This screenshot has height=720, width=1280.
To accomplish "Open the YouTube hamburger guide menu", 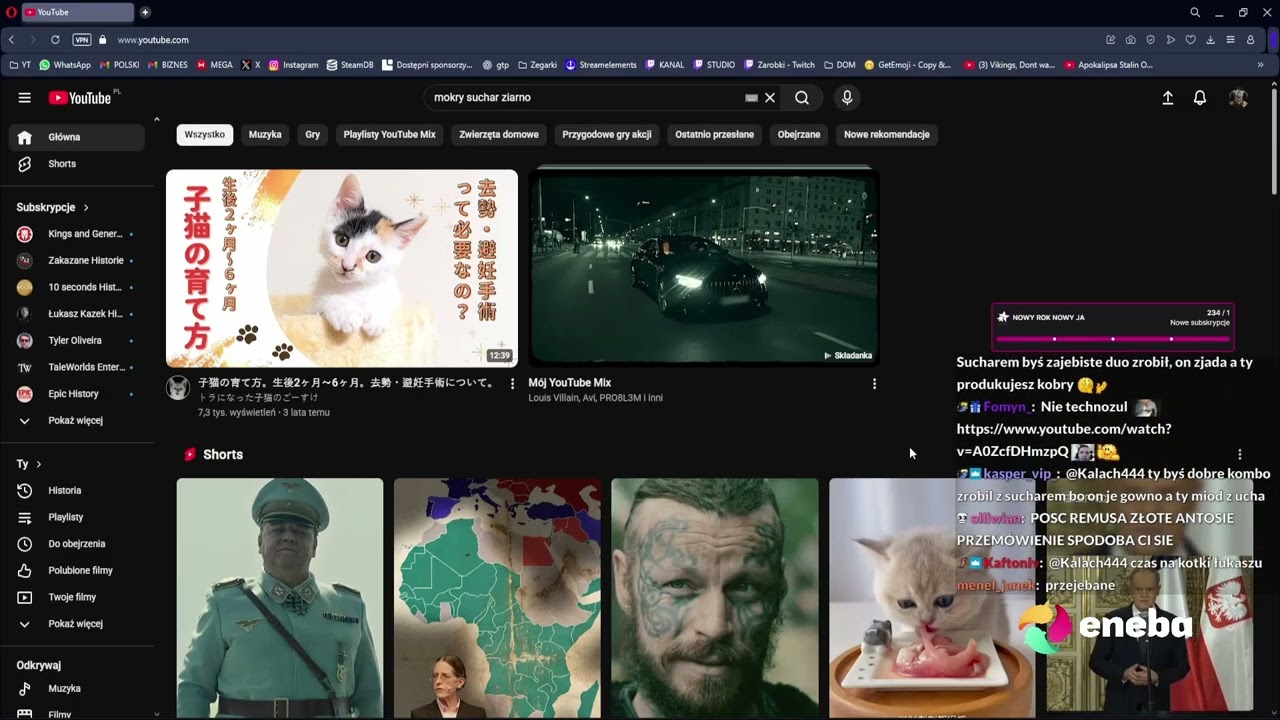I will [24, 98].
